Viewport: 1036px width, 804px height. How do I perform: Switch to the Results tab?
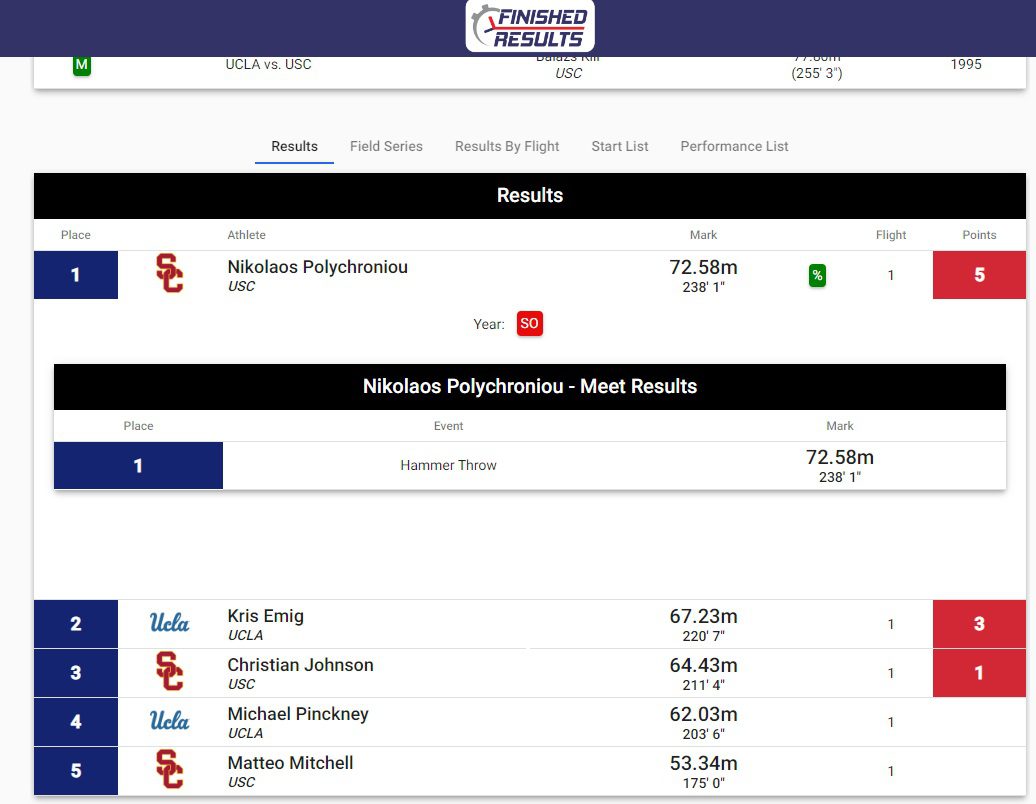tap(294, 147)
